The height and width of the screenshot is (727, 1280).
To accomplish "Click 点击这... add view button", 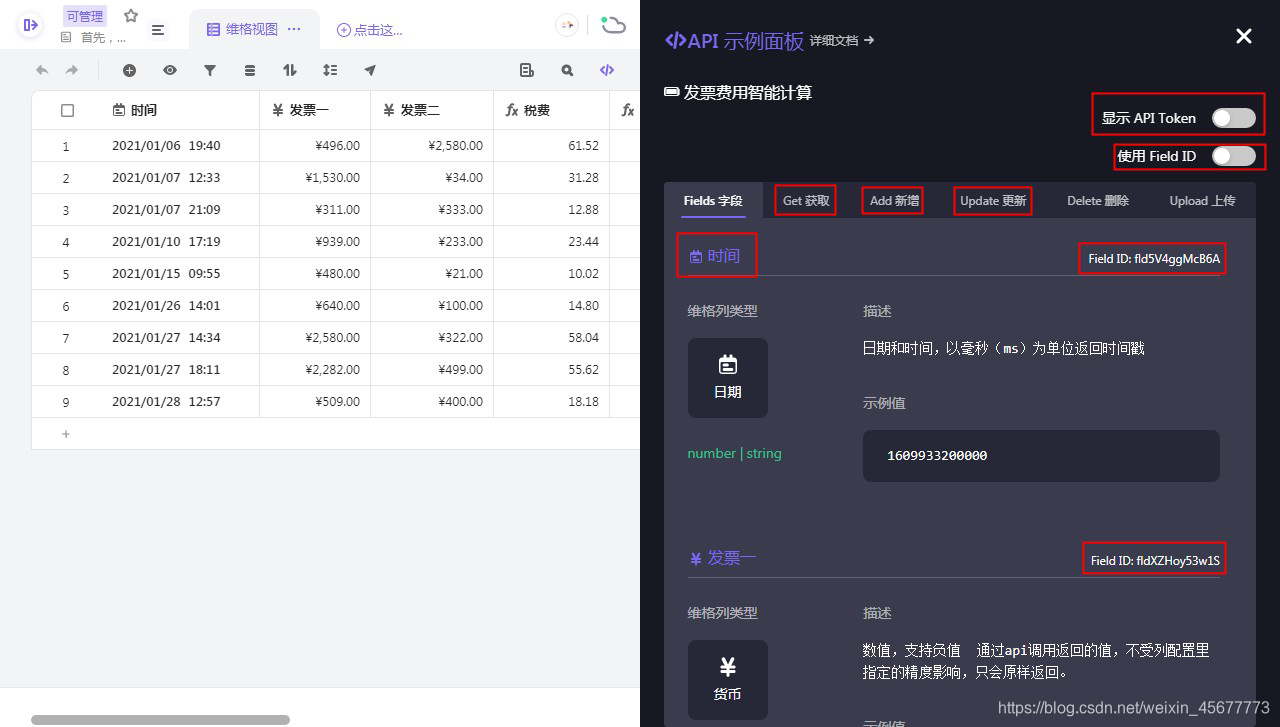I will pyautogui.click(x=370, y=30).
